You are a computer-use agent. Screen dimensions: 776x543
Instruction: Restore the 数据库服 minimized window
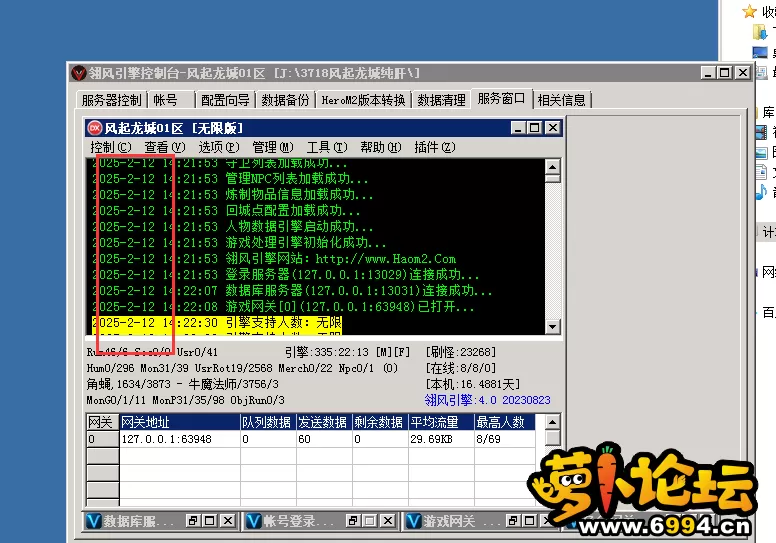[x=193, y=521]
